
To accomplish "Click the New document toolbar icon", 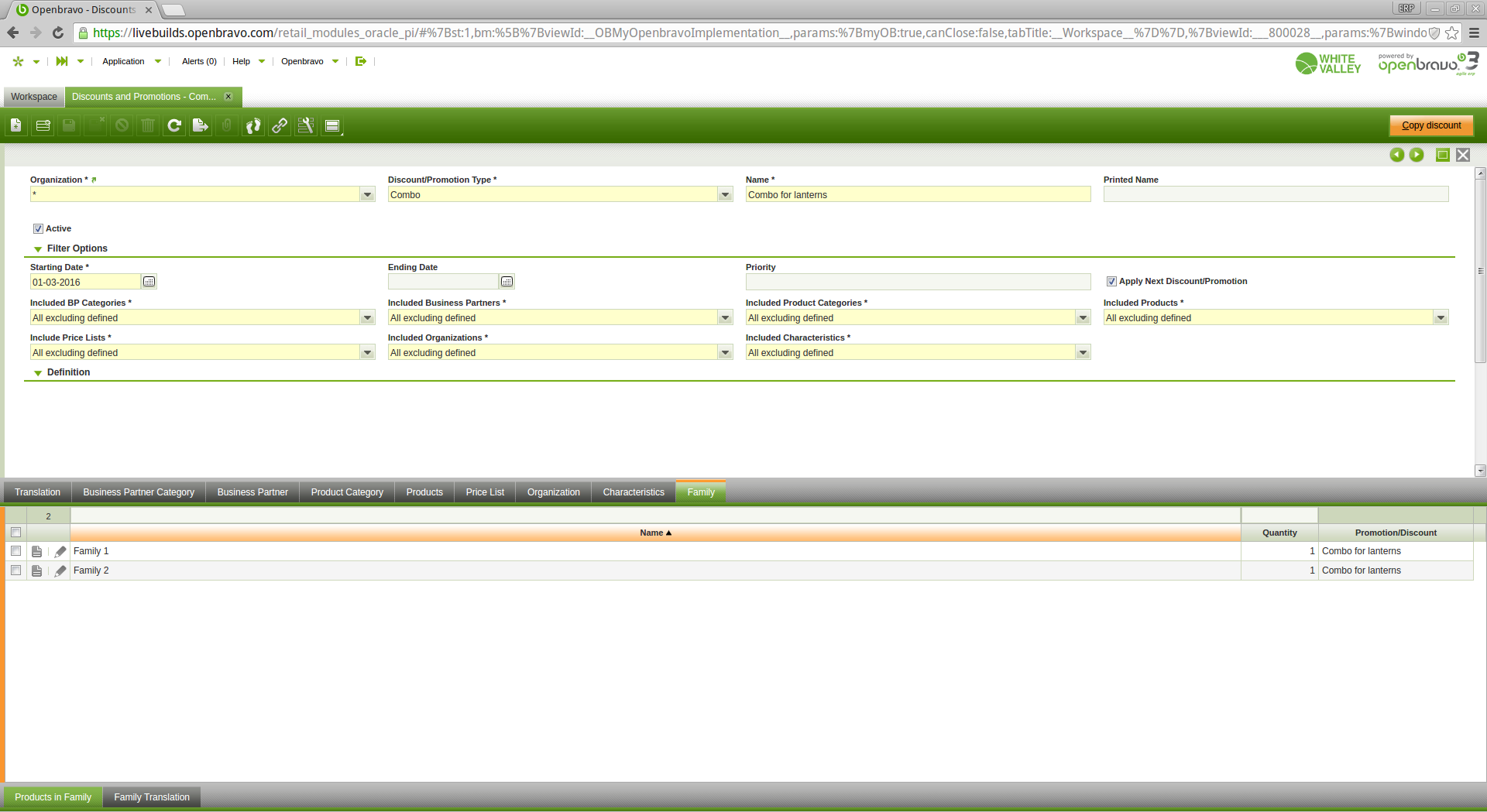I will 16,125.
